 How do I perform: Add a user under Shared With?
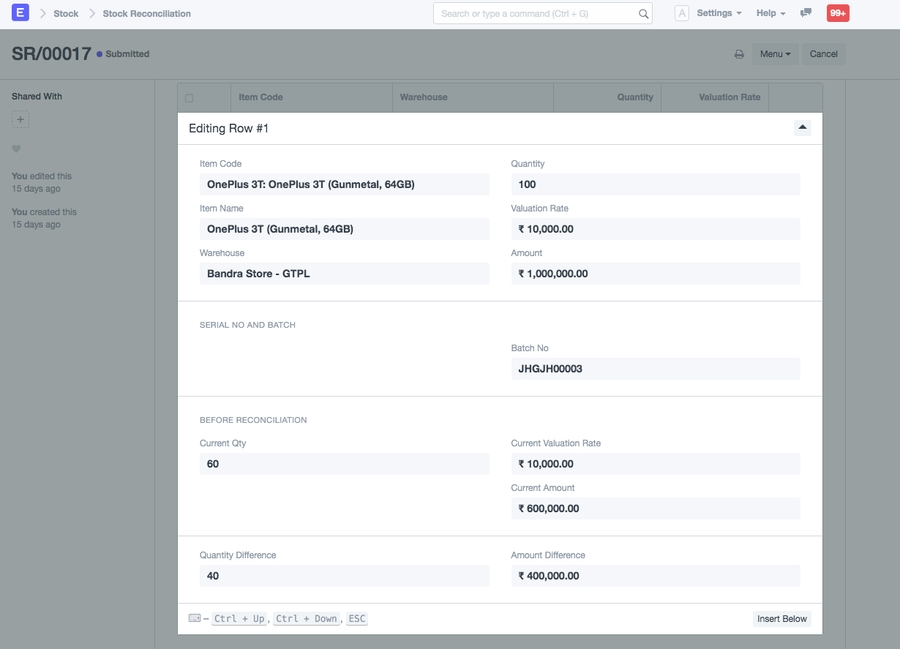(x=19, y=118)
